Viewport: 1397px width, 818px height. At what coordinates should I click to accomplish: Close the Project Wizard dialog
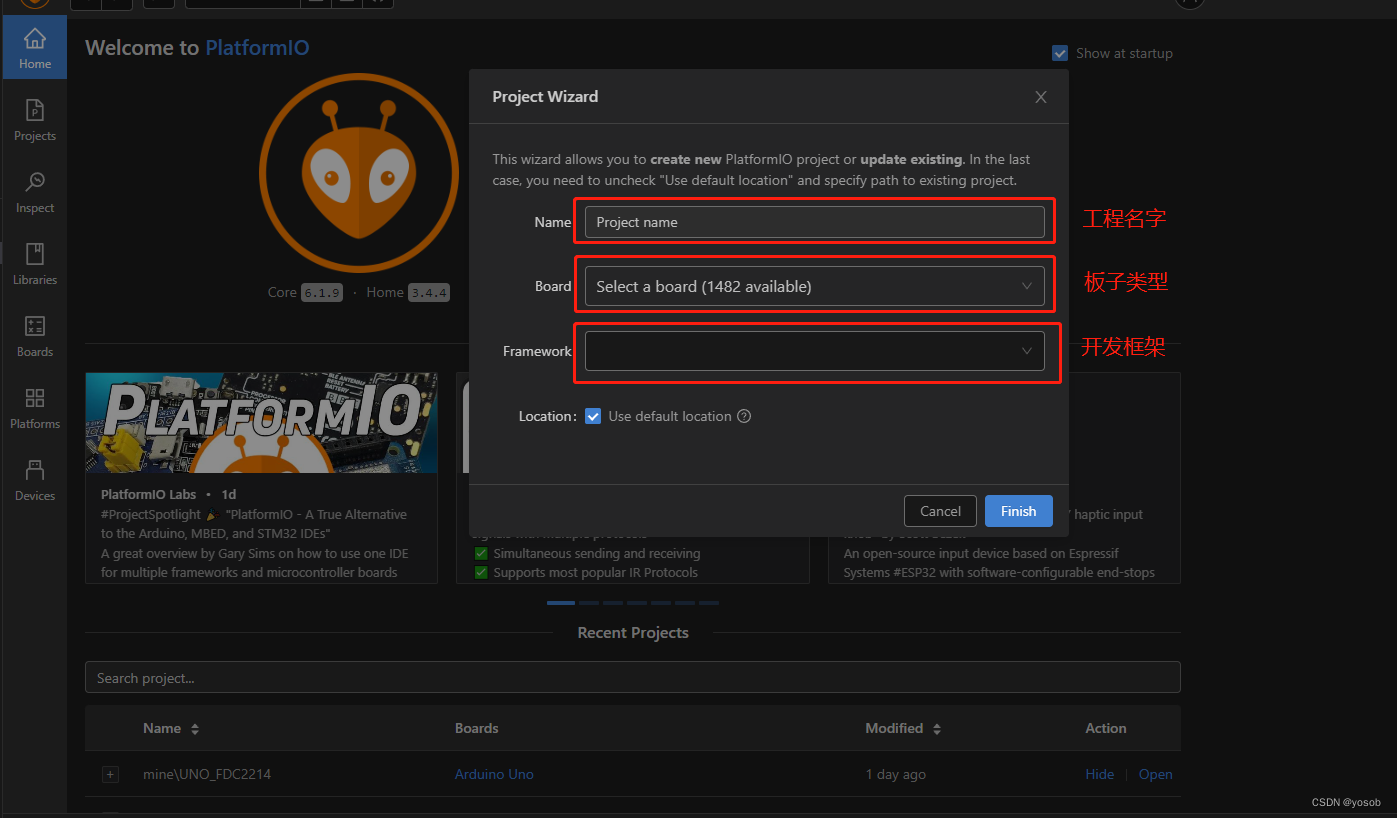(x=1041, y=97)
